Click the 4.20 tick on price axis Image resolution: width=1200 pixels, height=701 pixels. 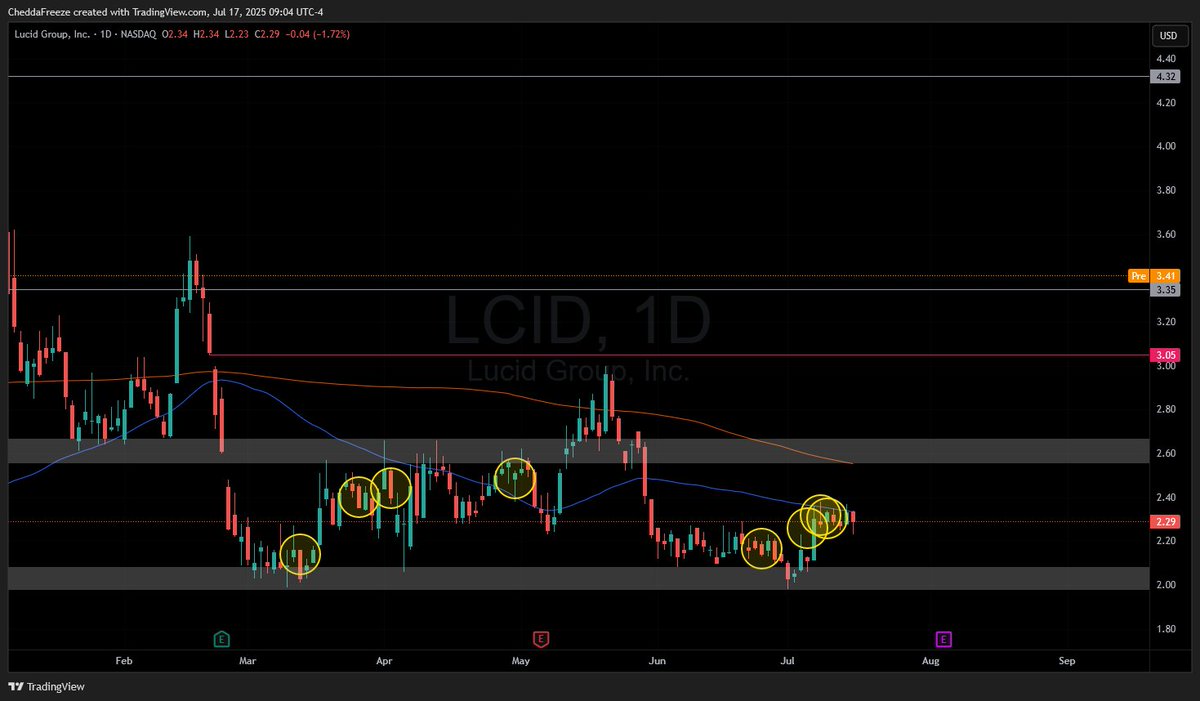click(1166, 103)
